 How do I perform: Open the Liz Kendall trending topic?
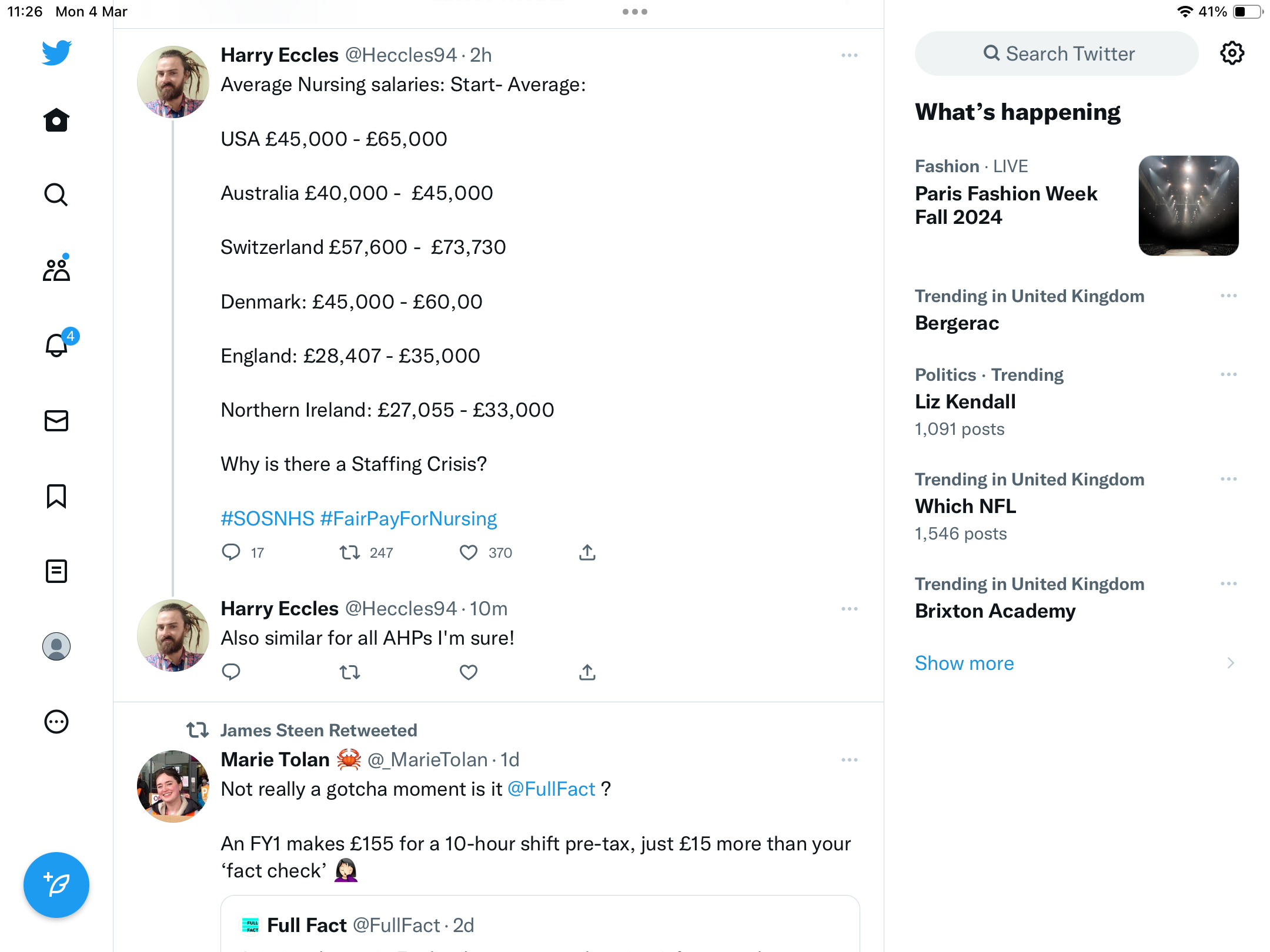[x=965, y=402]
